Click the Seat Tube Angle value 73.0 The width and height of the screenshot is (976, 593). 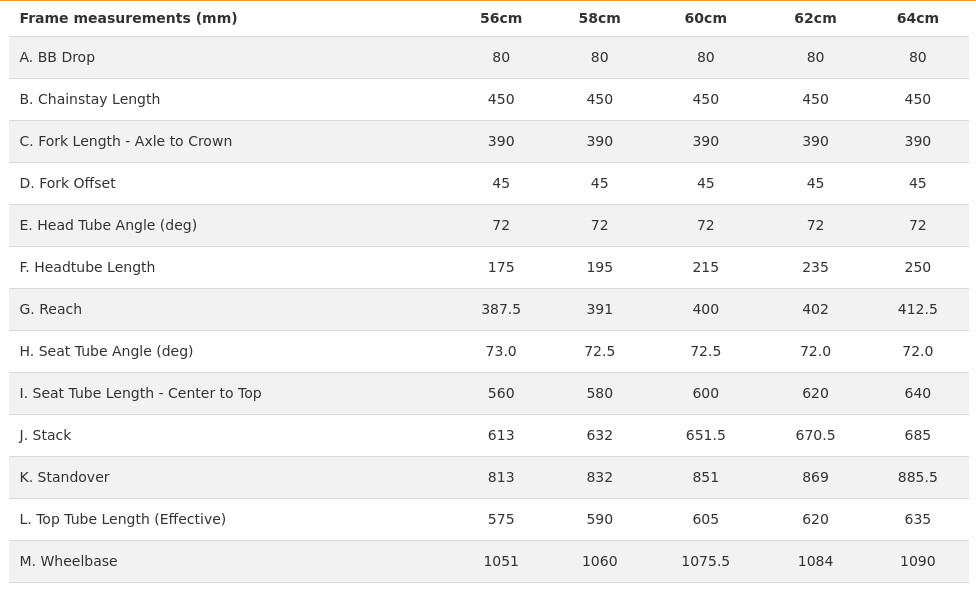[501, 351]
